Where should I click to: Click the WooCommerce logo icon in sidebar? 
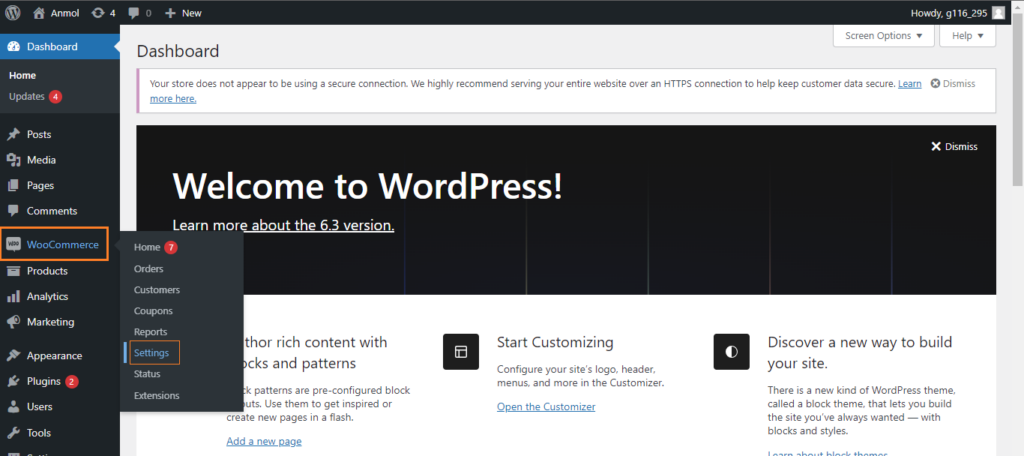tap(13, 245)
